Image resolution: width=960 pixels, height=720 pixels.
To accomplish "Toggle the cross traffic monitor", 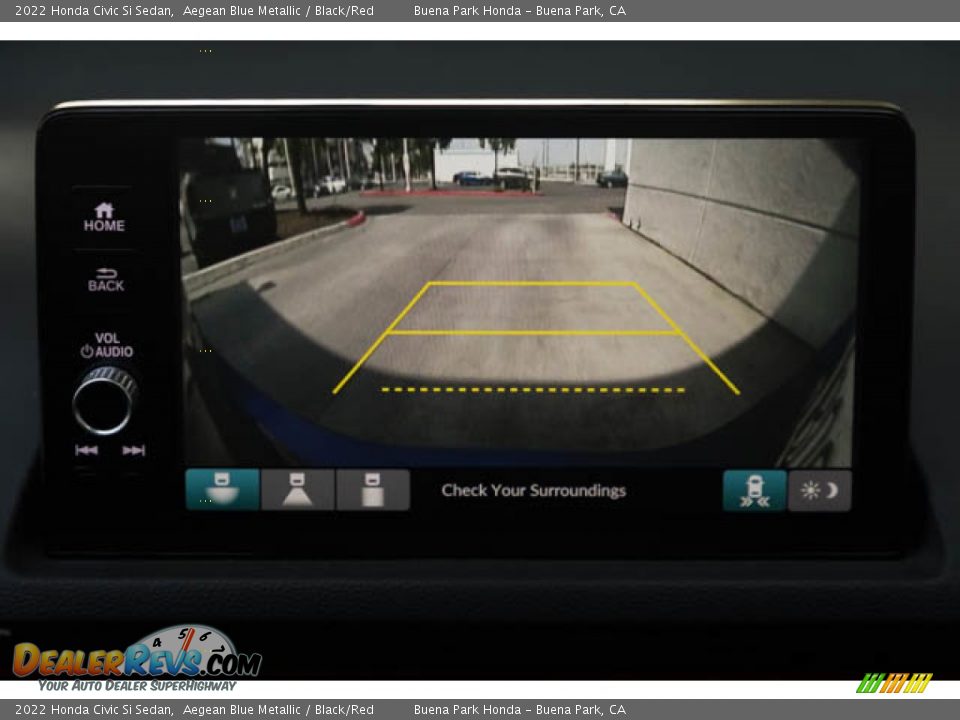I will coord(754,491).
